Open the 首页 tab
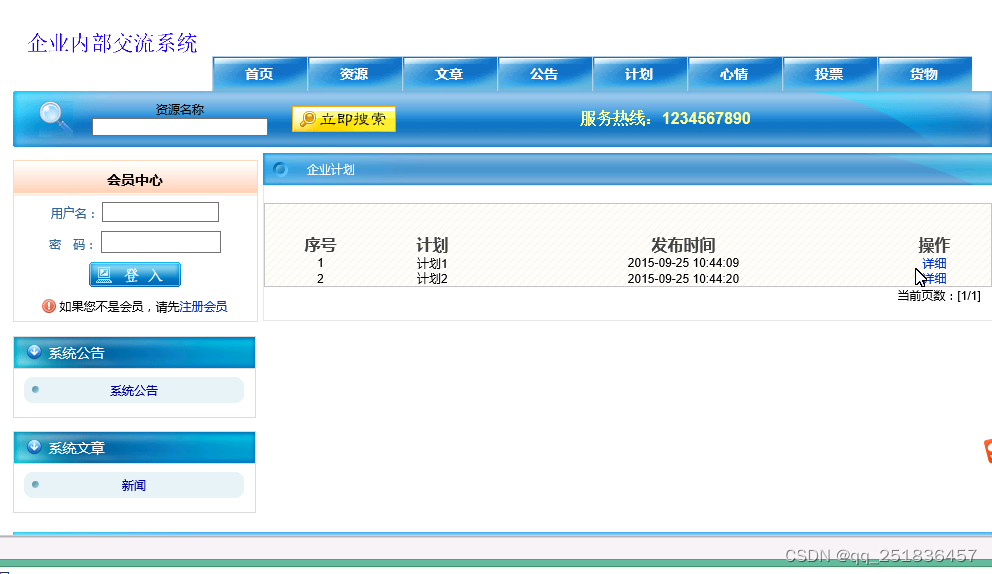The height and width of the screenshot is (574, 992). pyautogui.click(x=259, y=74)
